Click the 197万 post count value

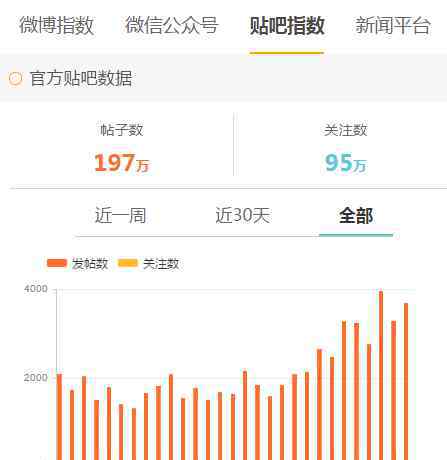click(x=122, y=163)
